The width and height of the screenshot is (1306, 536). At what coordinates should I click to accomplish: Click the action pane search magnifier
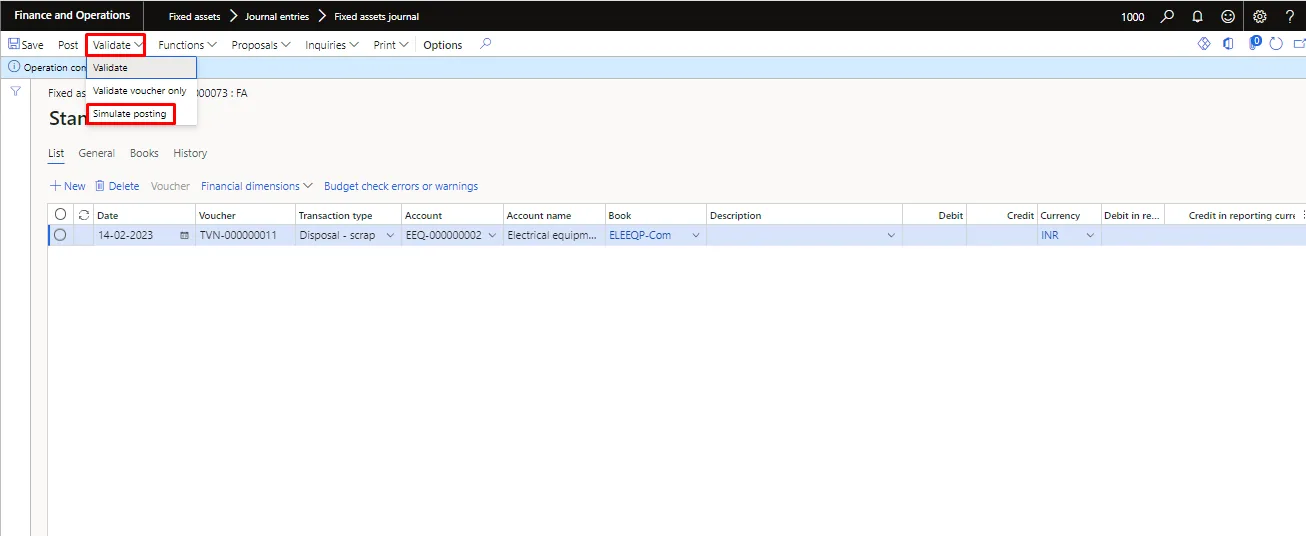486,44
